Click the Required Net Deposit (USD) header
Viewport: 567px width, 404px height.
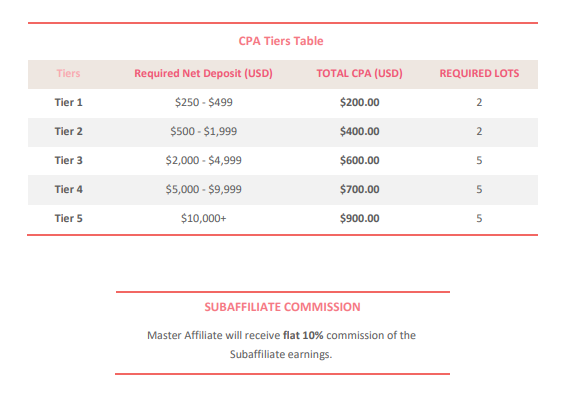coord(204,73)
